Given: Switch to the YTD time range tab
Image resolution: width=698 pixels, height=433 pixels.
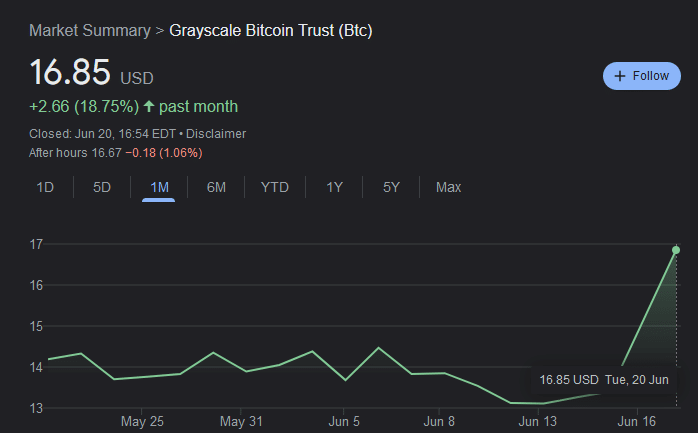Looking at the screenshot, I should coord(275,187).
